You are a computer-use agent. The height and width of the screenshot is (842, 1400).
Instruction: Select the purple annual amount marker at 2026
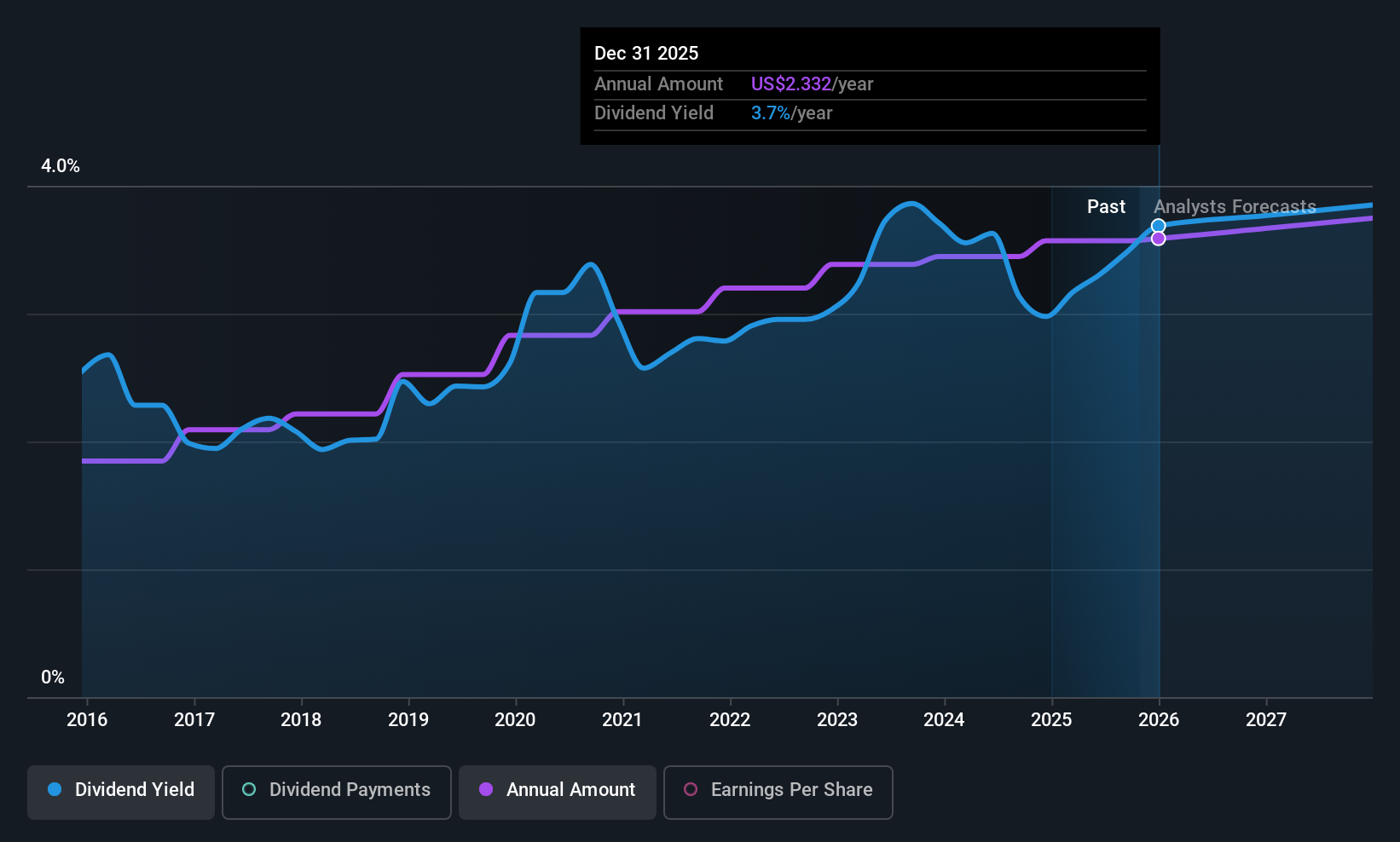click(x=1159, y=239)
